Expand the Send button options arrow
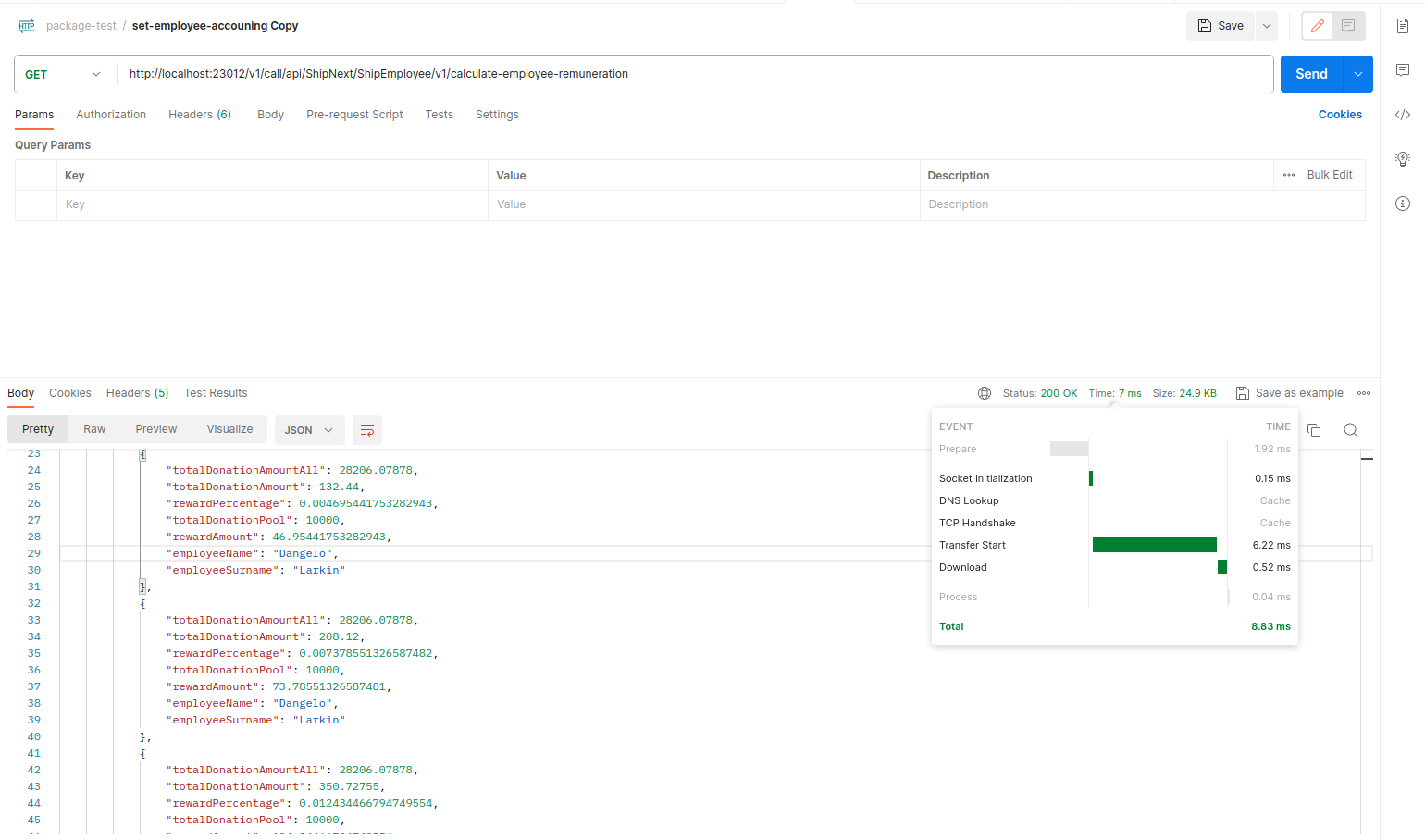This screenshot has width=1425, height=840. pyautogui.click(x=1357, y=74)
